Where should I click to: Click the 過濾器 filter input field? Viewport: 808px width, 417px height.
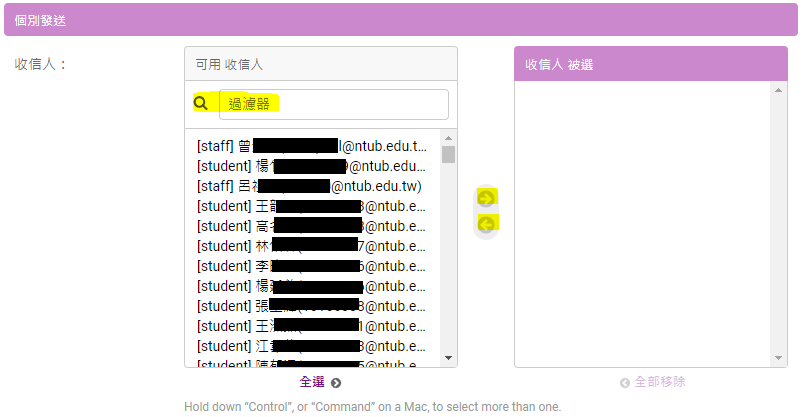[333, 104]
